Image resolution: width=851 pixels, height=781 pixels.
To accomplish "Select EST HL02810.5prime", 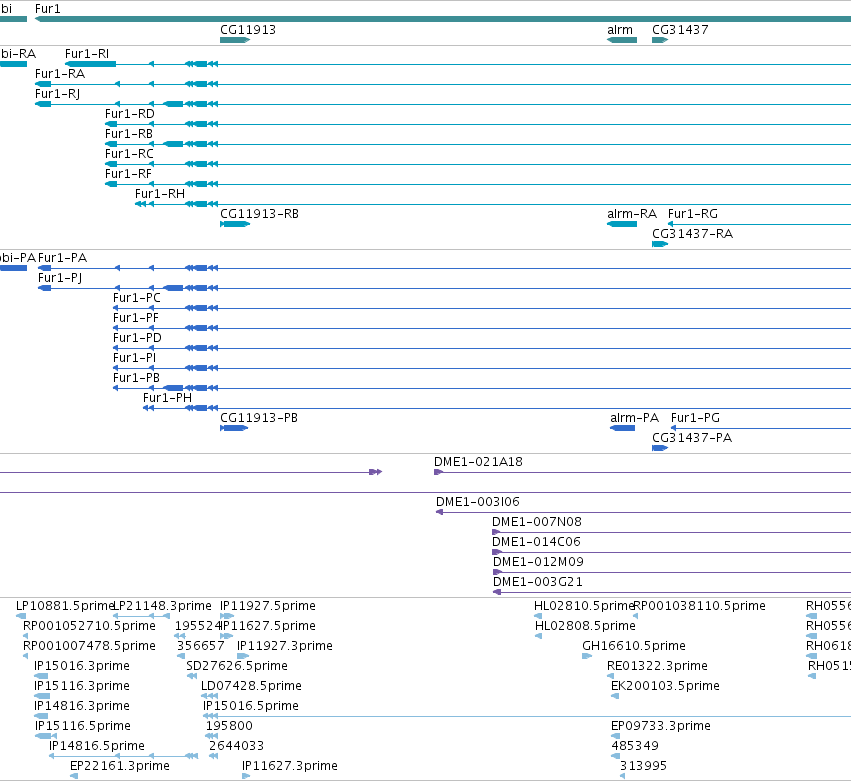I will 538,616.
